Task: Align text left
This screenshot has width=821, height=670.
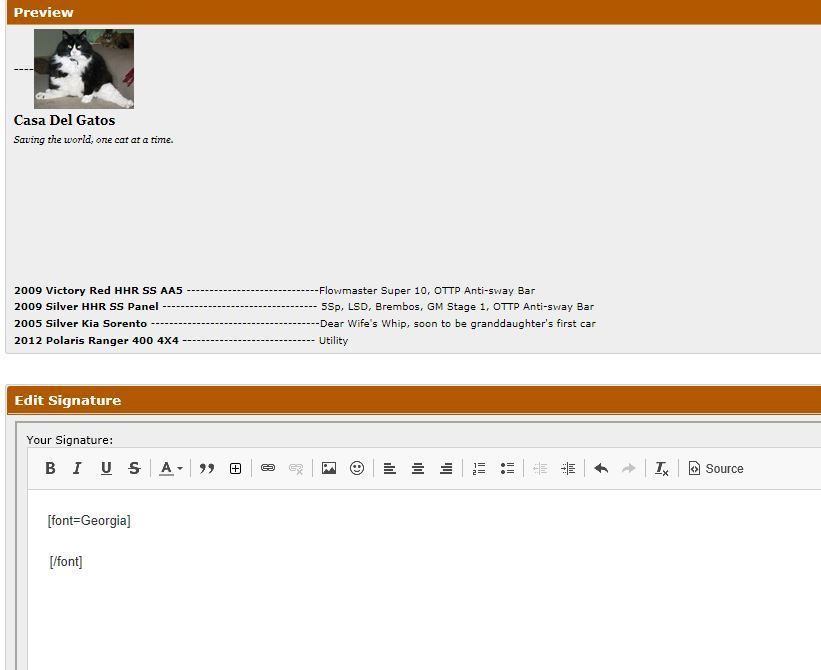Action: point(390,468)
